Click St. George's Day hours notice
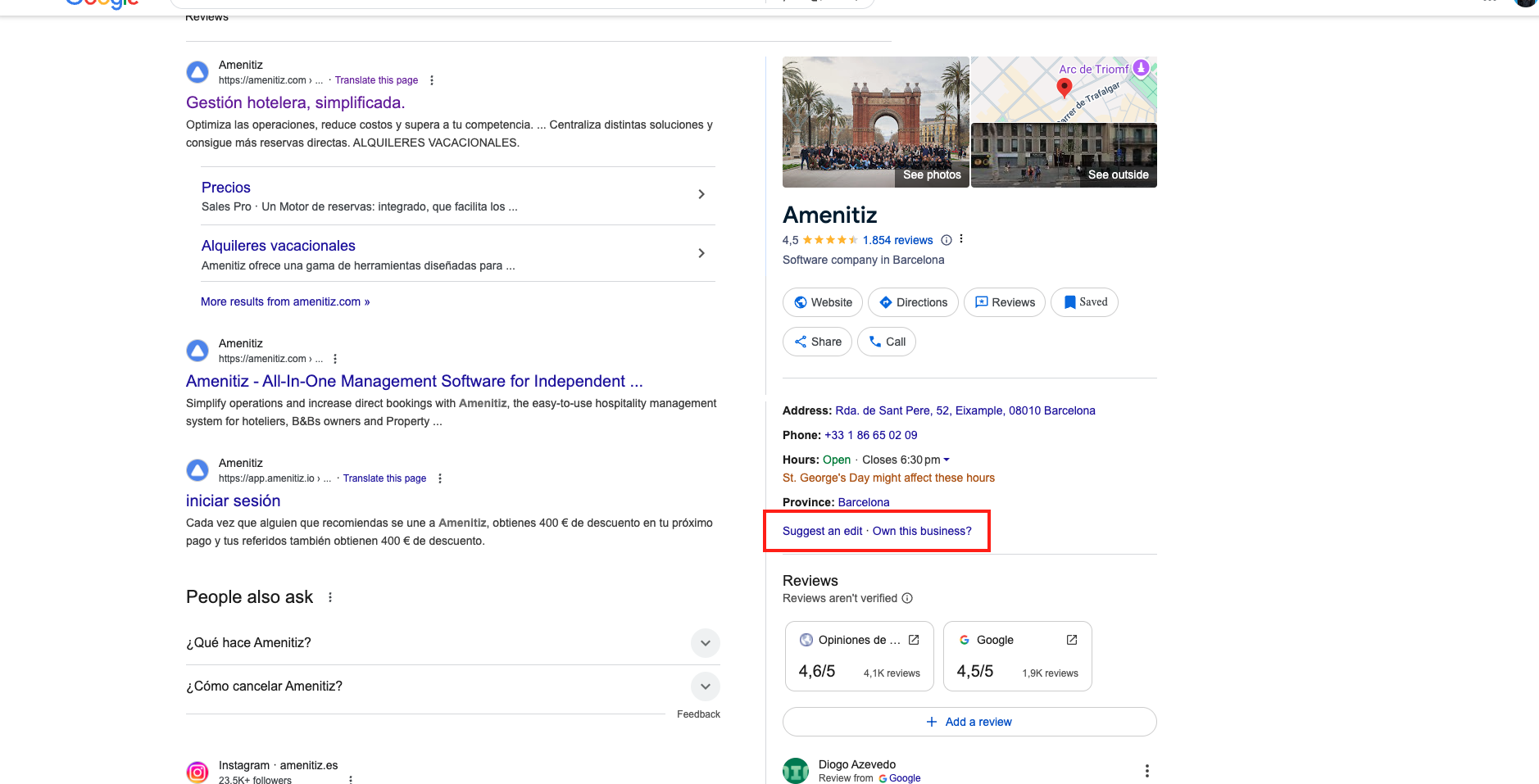 point(888,478)
